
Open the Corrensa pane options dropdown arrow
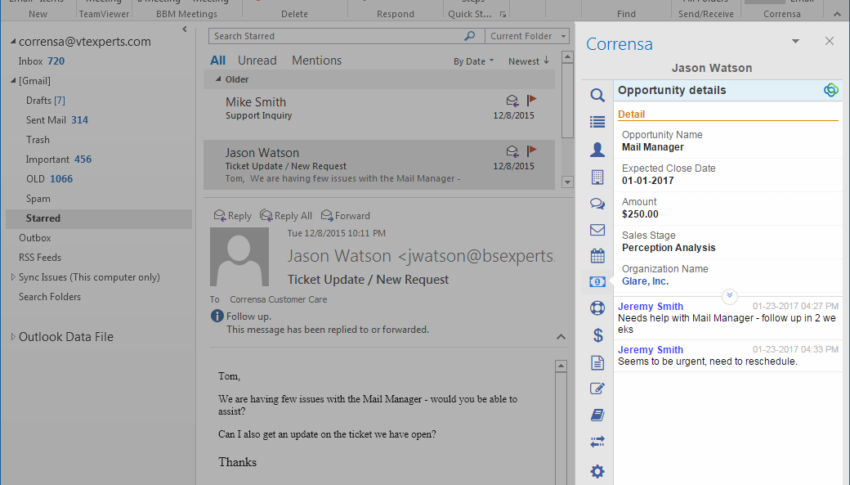click(x=795, y=41)
